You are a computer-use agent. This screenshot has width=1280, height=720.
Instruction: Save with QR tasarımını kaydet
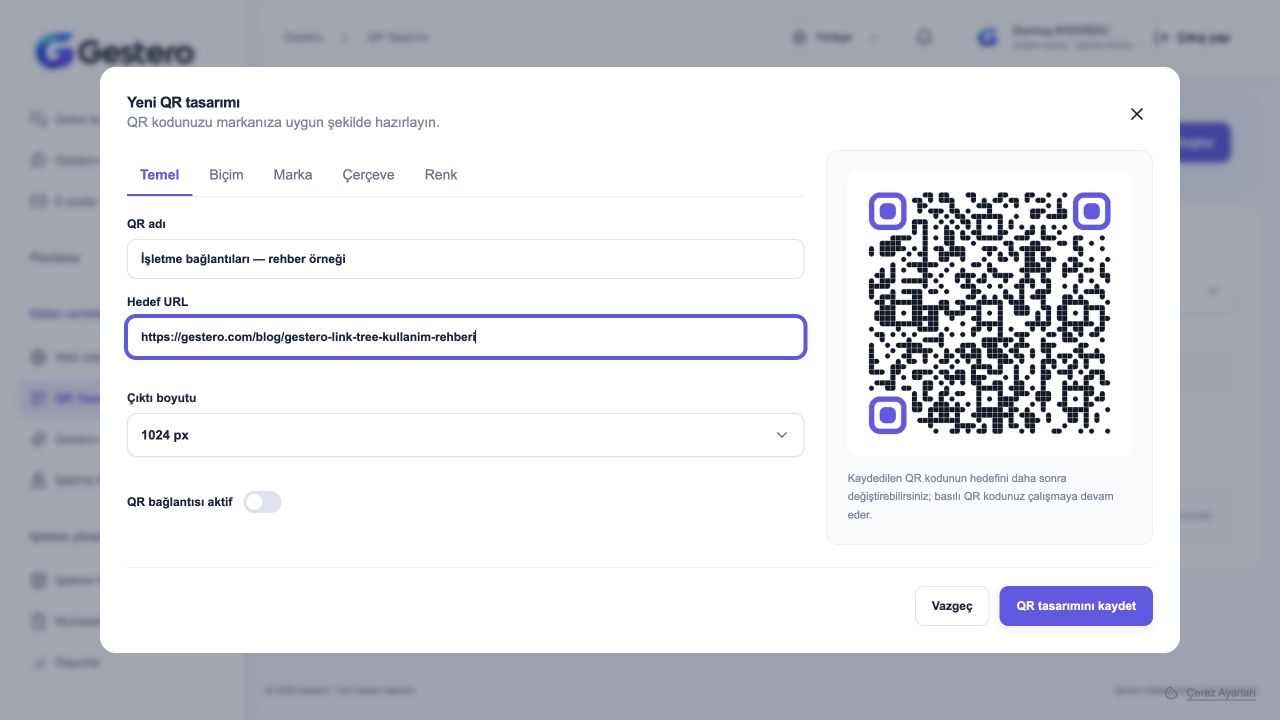coord(1076,606)
